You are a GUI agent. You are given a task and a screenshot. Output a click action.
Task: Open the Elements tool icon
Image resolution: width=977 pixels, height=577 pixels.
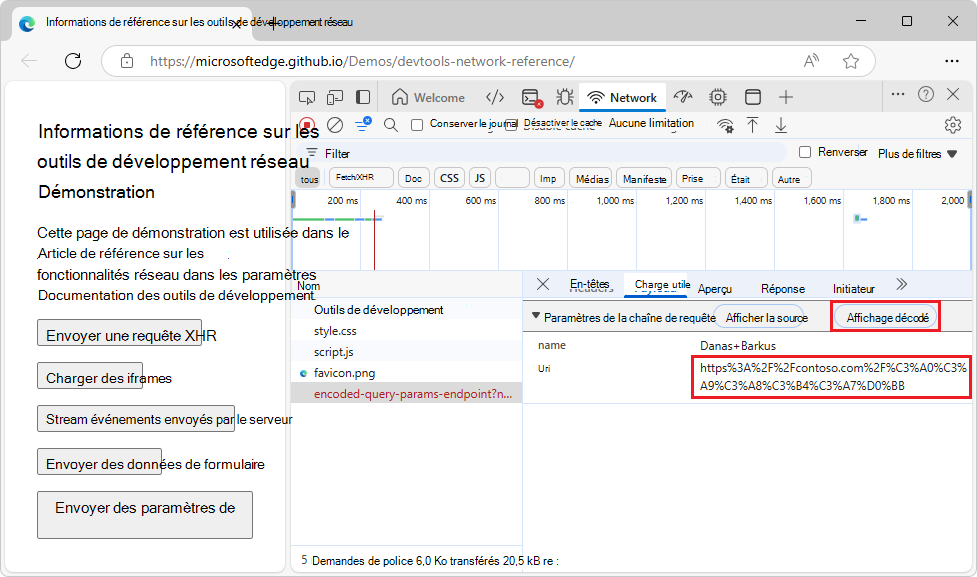(x=495, y=97)
